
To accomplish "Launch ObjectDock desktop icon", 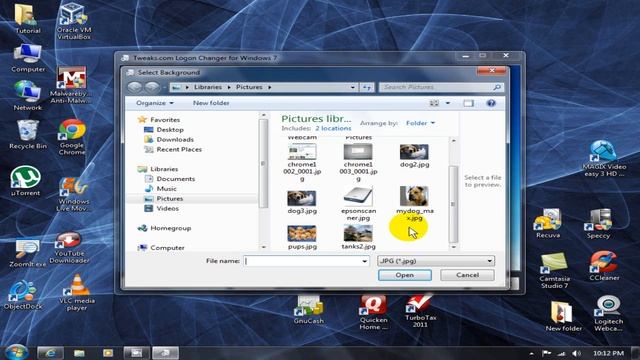I will [23, 295].
